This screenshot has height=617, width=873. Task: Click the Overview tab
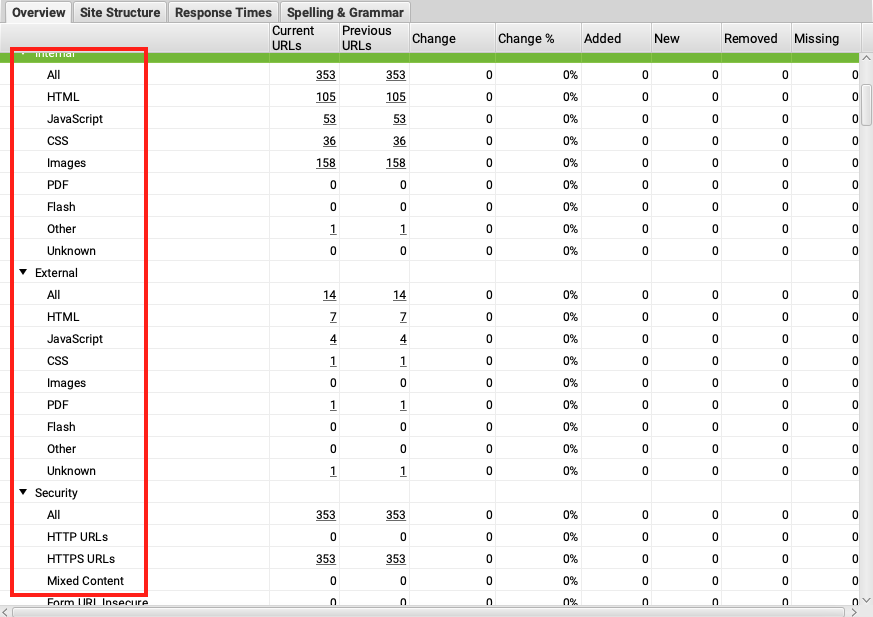tap(39, 13)
